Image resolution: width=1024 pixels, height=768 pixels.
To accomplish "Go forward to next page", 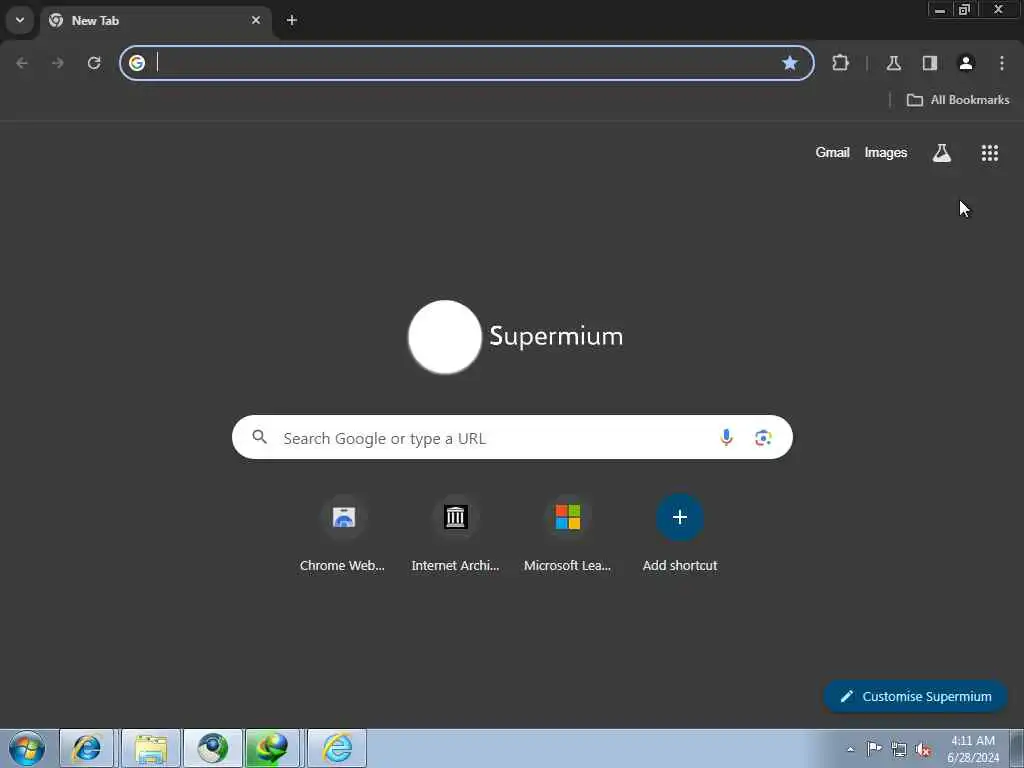I will pyautogui.click(x=58, y=63).
